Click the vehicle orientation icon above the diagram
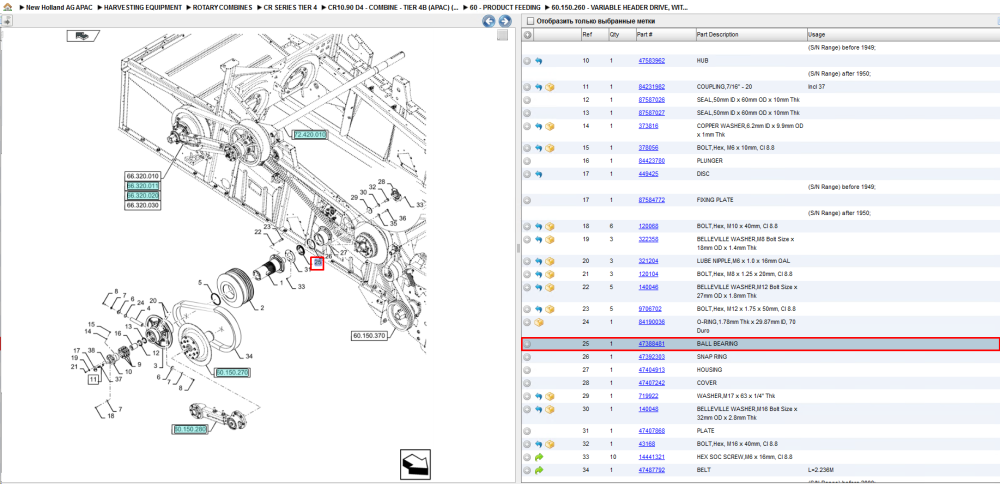The height and width of the screenshot is (484, 1000). point(82,36)
